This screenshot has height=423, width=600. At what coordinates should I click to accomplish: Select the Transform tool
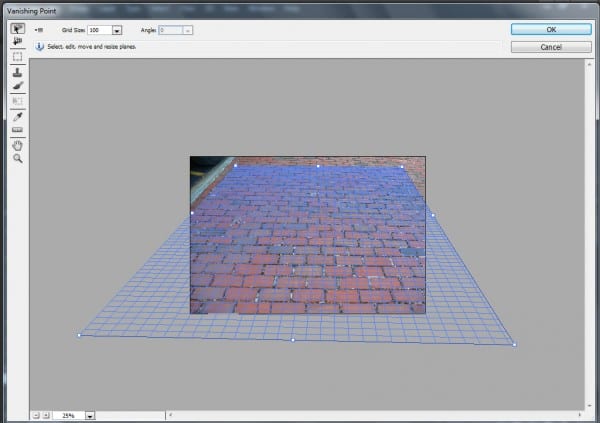pyautogui.click(x=17, y=101)
